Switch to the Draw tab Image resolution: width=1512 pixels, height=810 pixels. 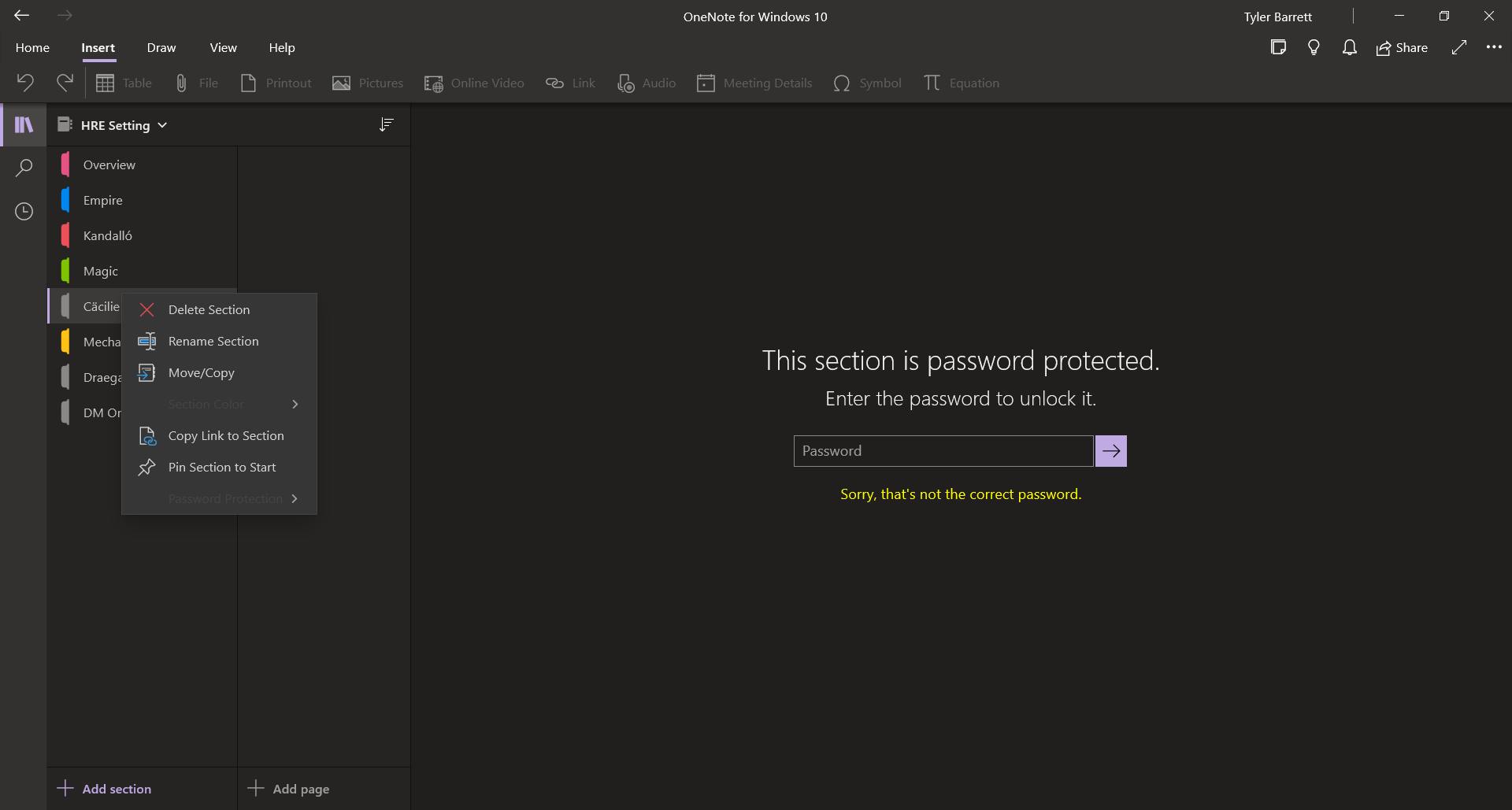pos(161,48)
